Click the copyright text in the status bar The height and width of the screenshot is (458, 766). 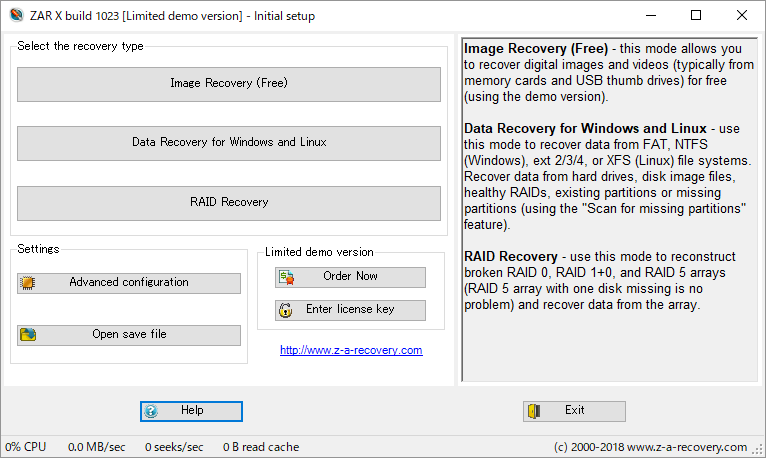[650, 447]
